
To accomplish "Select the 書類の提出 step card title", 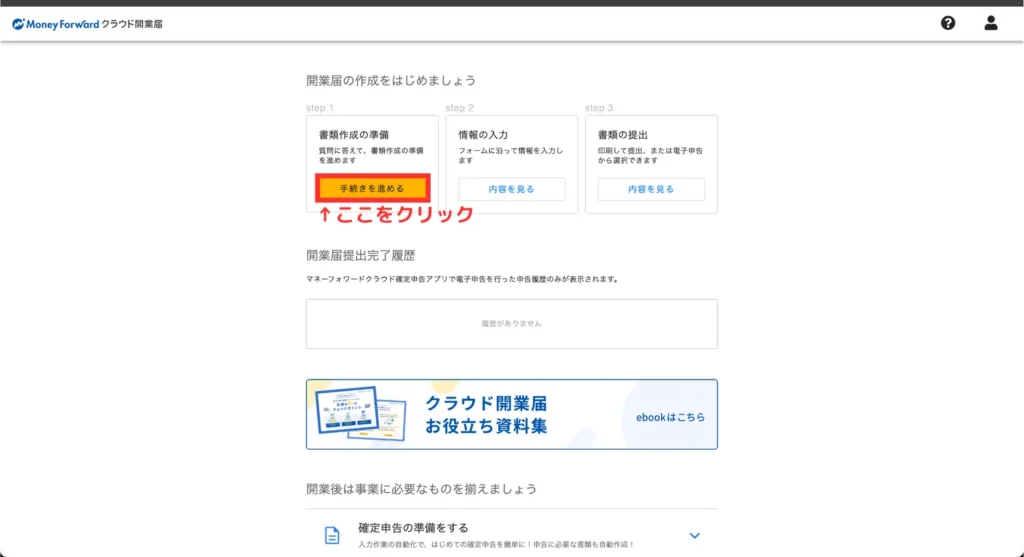I will click(x=623, y=133).
